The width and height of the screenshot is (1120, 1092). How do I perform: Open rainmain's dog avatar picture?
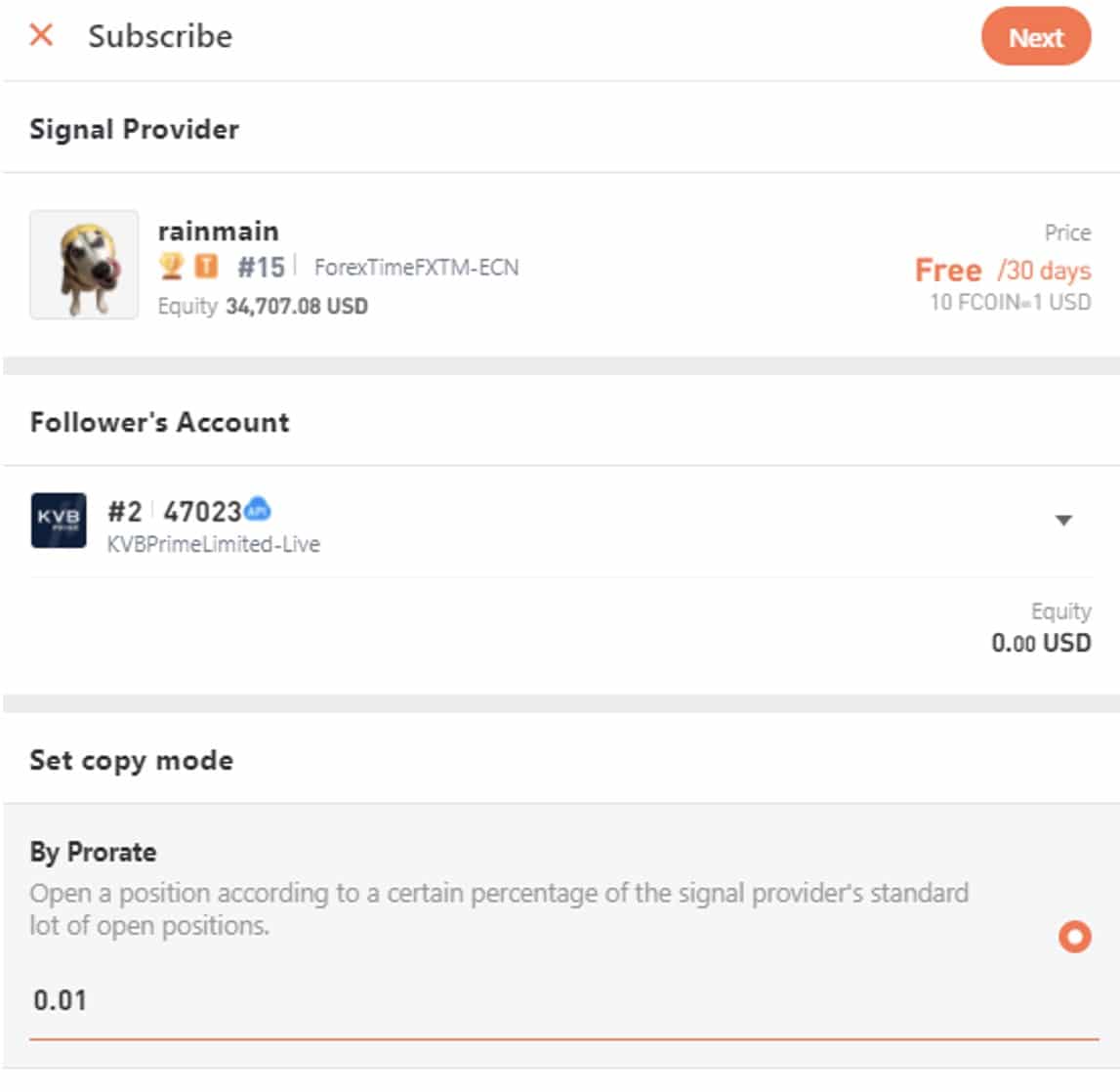84,265
